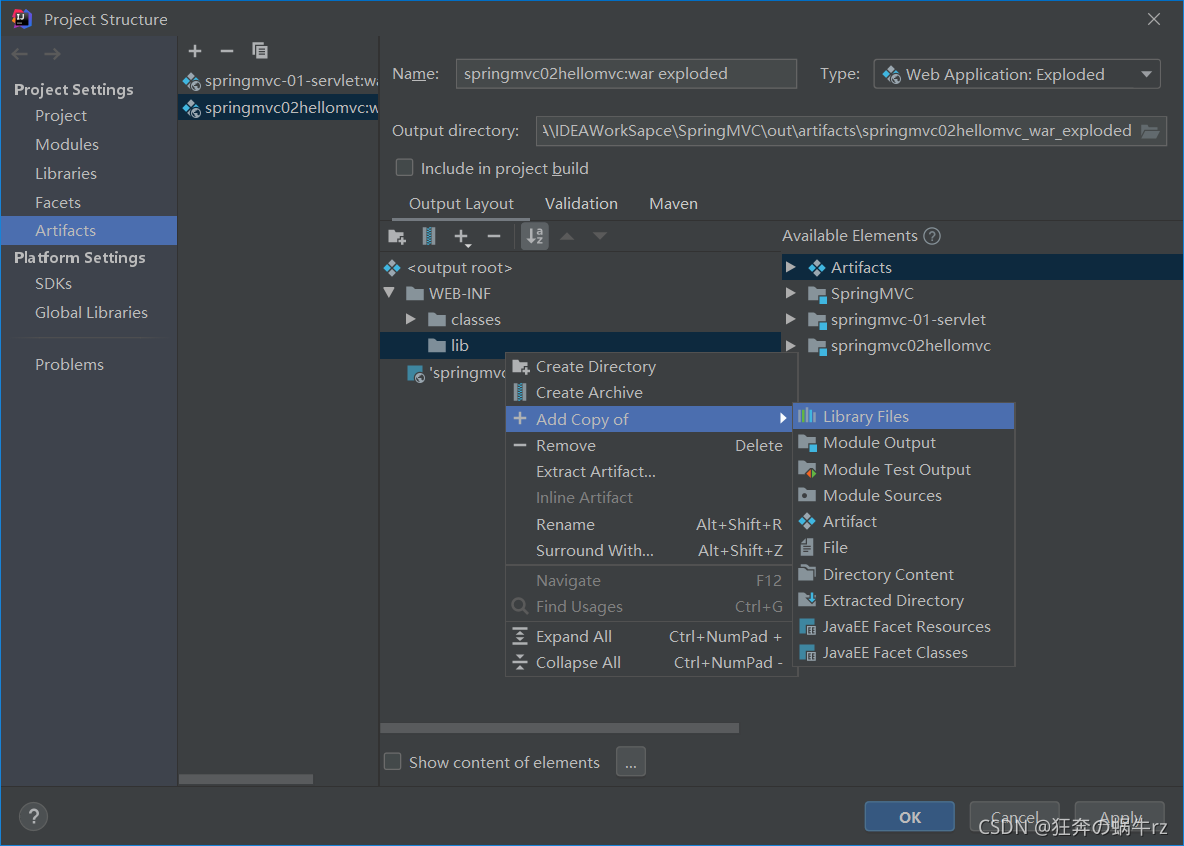1184x846 pixels.
Task: Select Artifact in submenu
Action: pyautogui.click(x=903, y=521)
